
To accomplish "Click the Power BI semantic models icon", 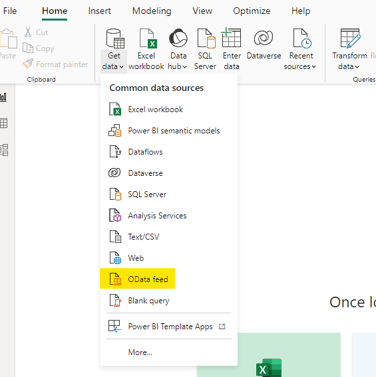I will (x=115, y=131).
